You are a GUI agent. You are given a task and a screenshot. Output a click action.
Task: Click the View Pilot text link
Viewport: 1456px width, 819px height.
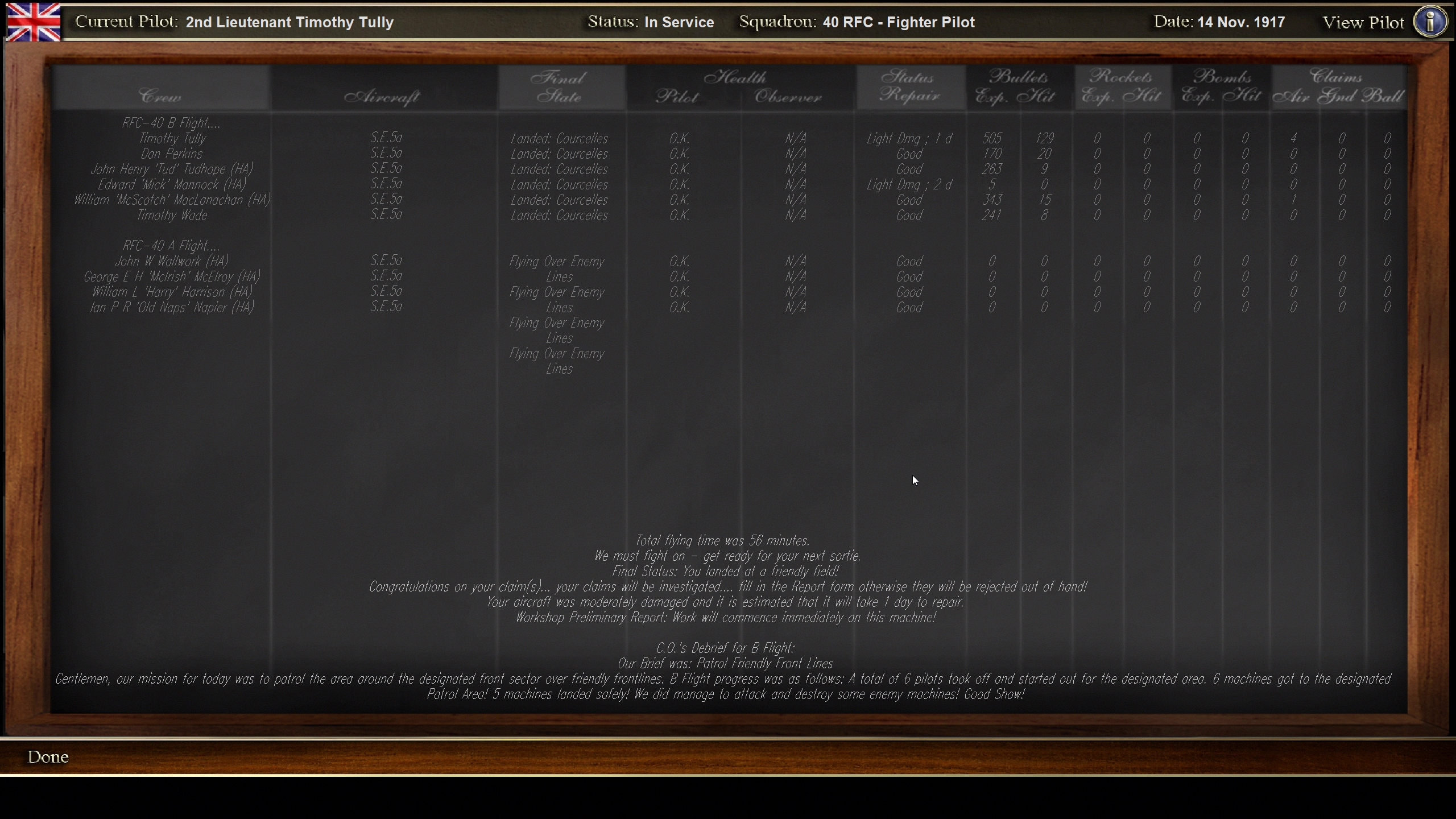pos(1363,23)
